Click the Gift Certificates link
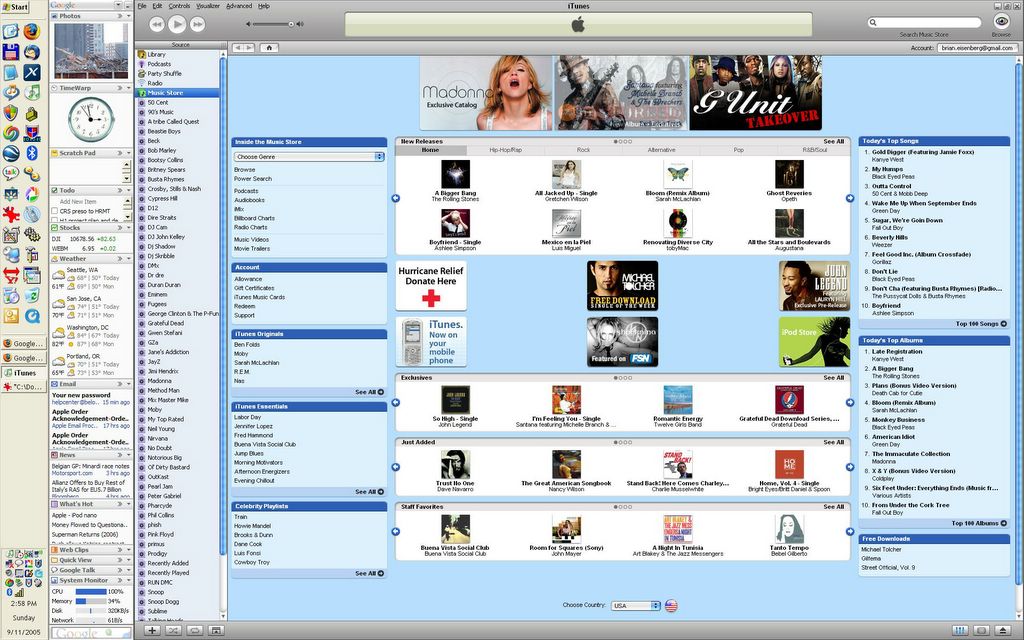The height and width of the screenshot is (640, 1024). click(x=254, y=288)
